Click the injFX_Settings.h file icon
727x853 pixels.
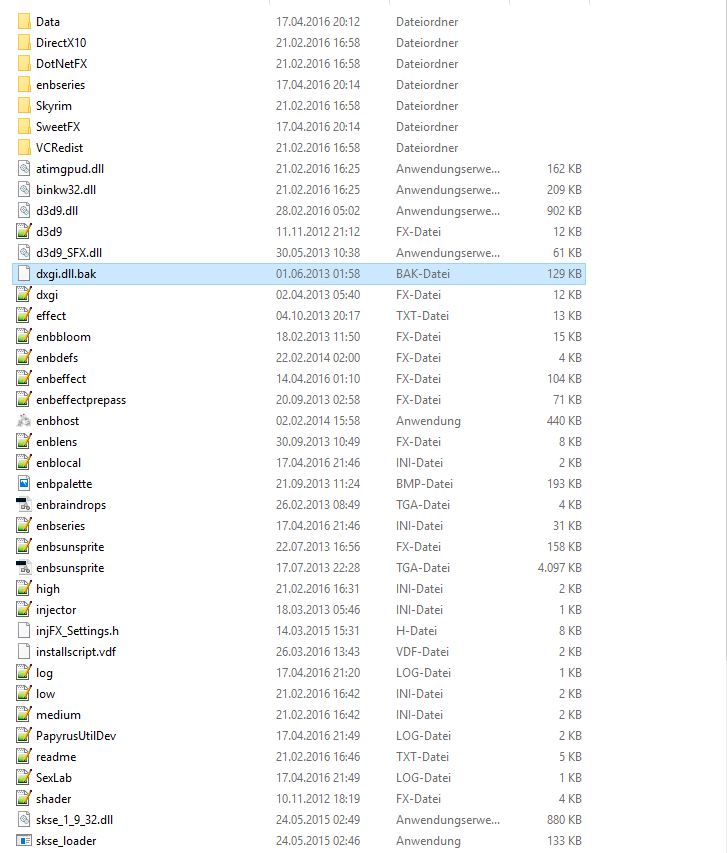click(24, 631)
